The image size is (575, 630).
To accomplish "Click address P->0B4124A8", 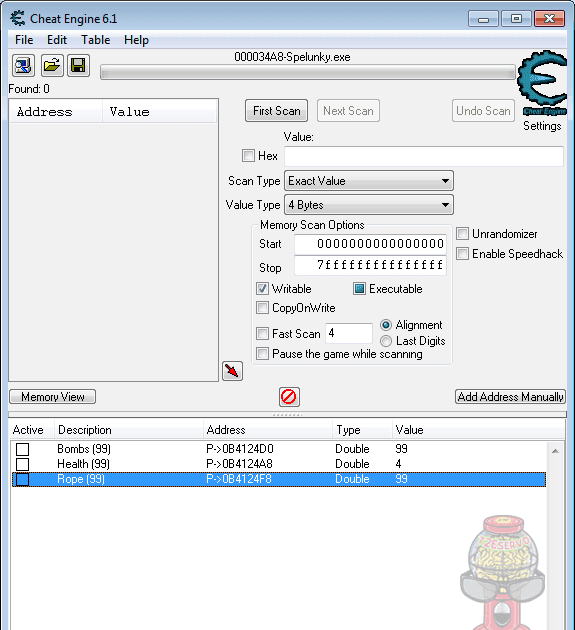I will [x=239, y=464].
